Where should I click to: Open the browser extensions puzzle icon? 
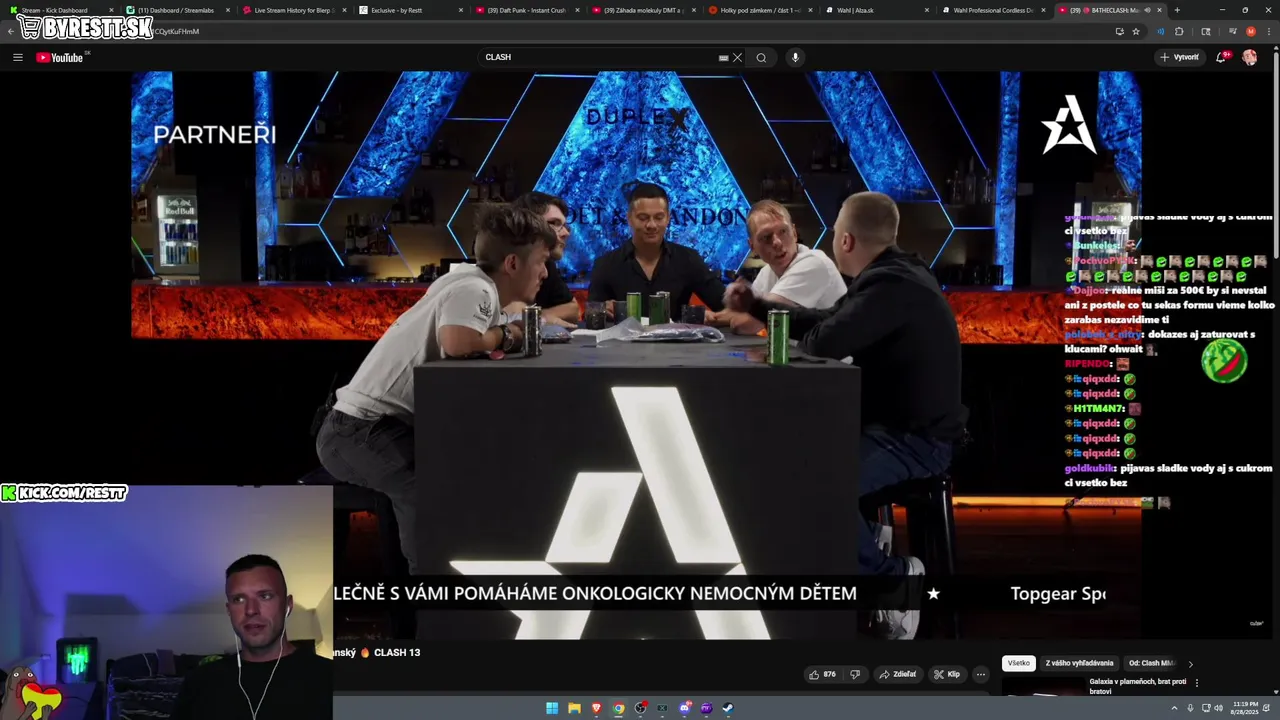pos(1179,31)
